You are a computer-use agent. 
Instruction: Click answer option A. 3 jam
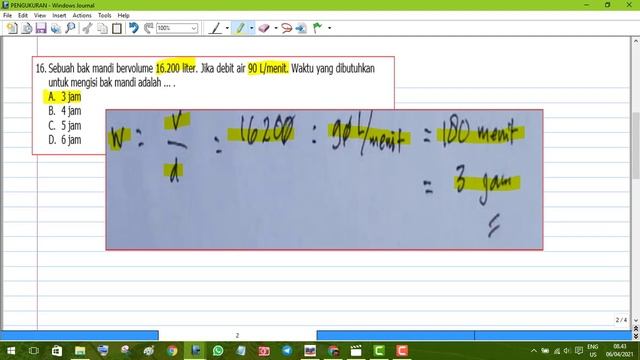(x=64, y=97)
